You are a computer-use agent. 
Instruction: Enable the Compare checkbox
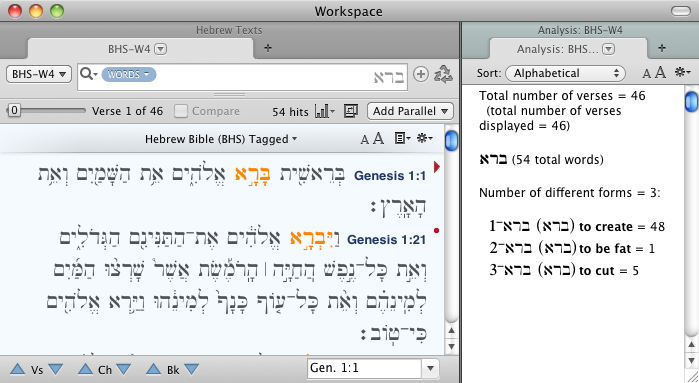[181, 111]
